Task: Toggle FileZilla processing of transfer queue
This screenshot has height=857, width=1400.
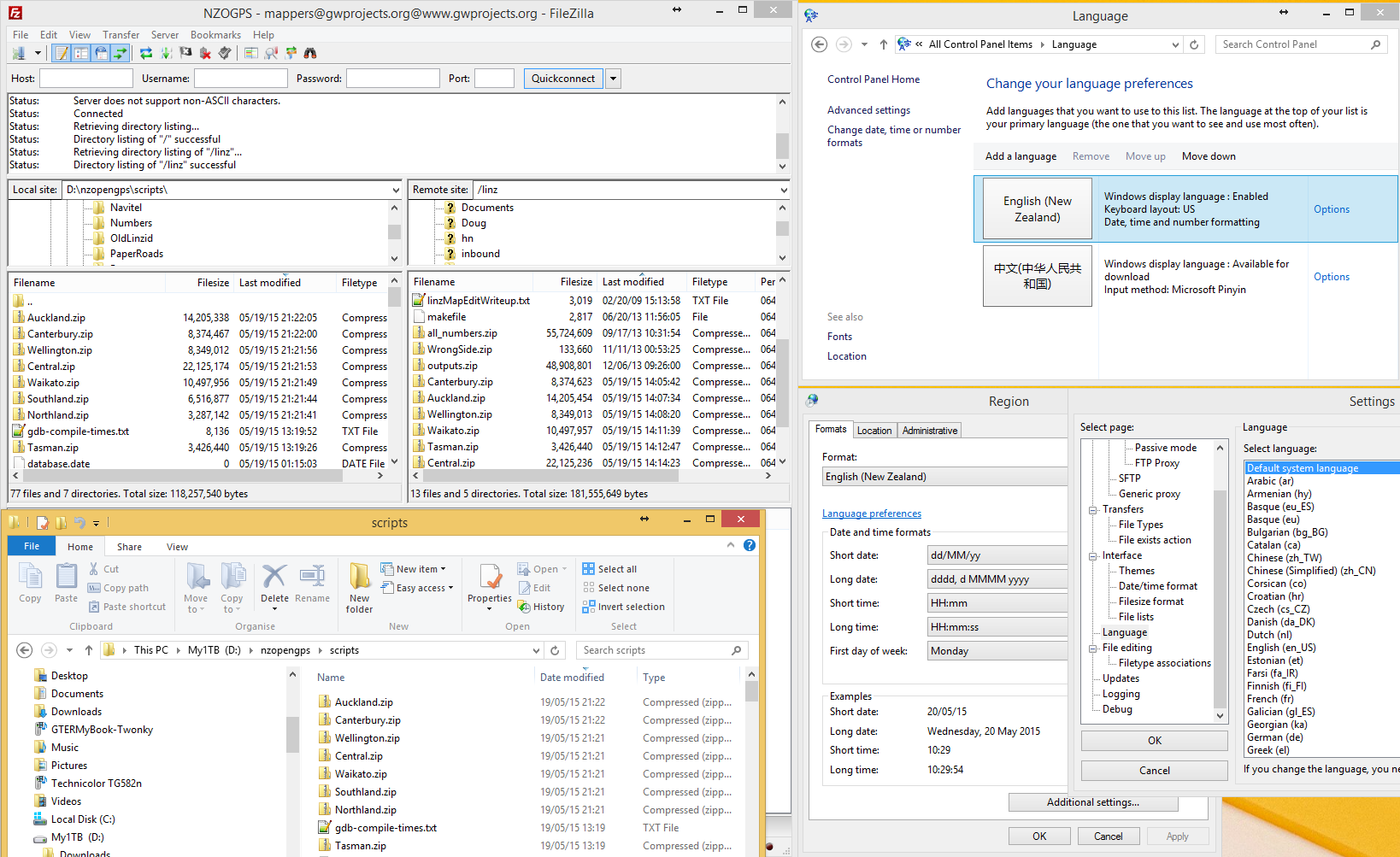Action: (166, 53)
